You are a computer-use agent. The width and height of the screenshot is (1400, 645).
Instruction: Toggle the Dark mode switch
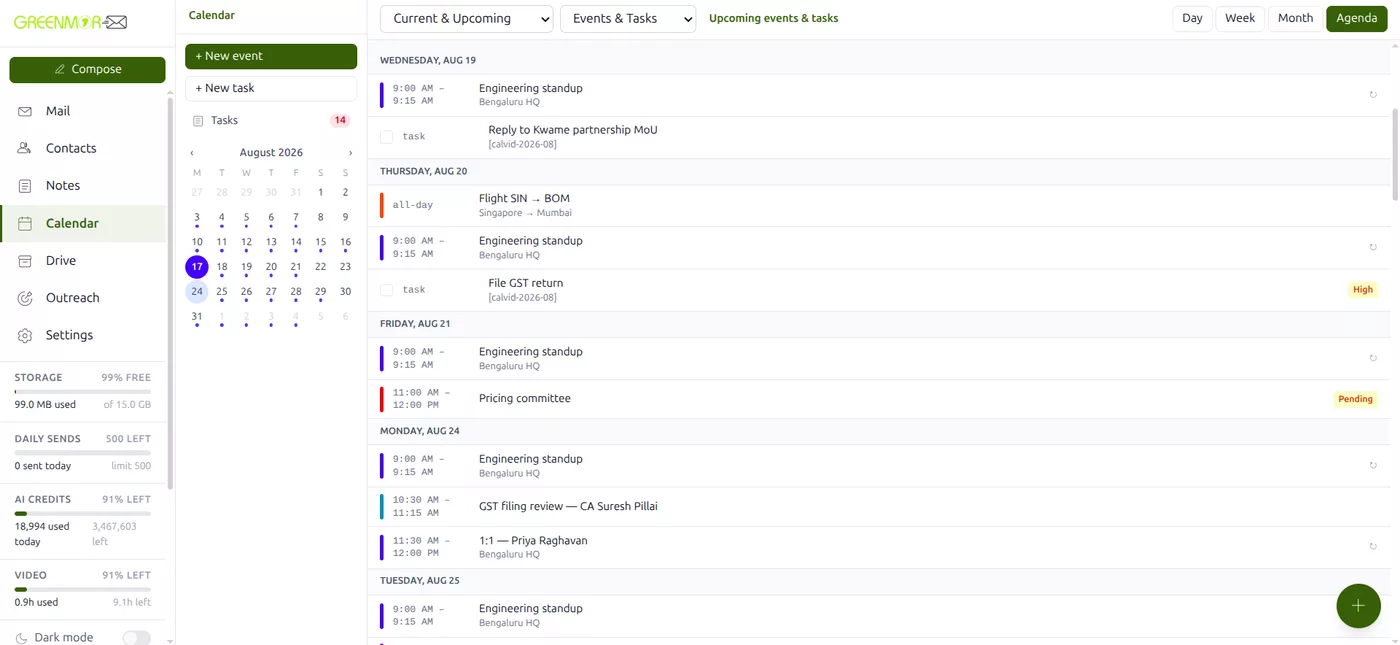[x=137, y=638]
